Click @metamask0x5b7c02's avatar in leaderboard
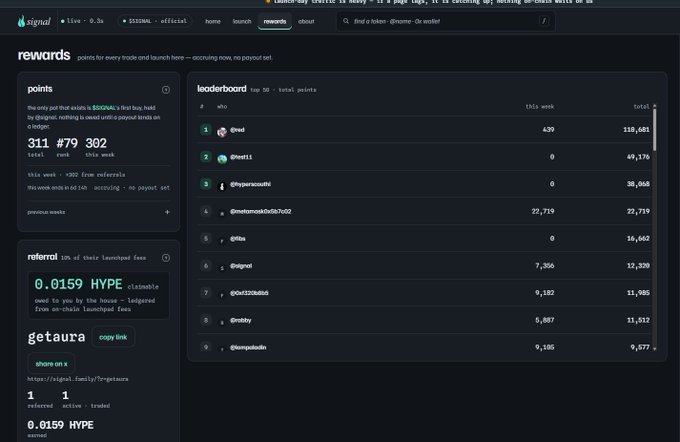 222,213
